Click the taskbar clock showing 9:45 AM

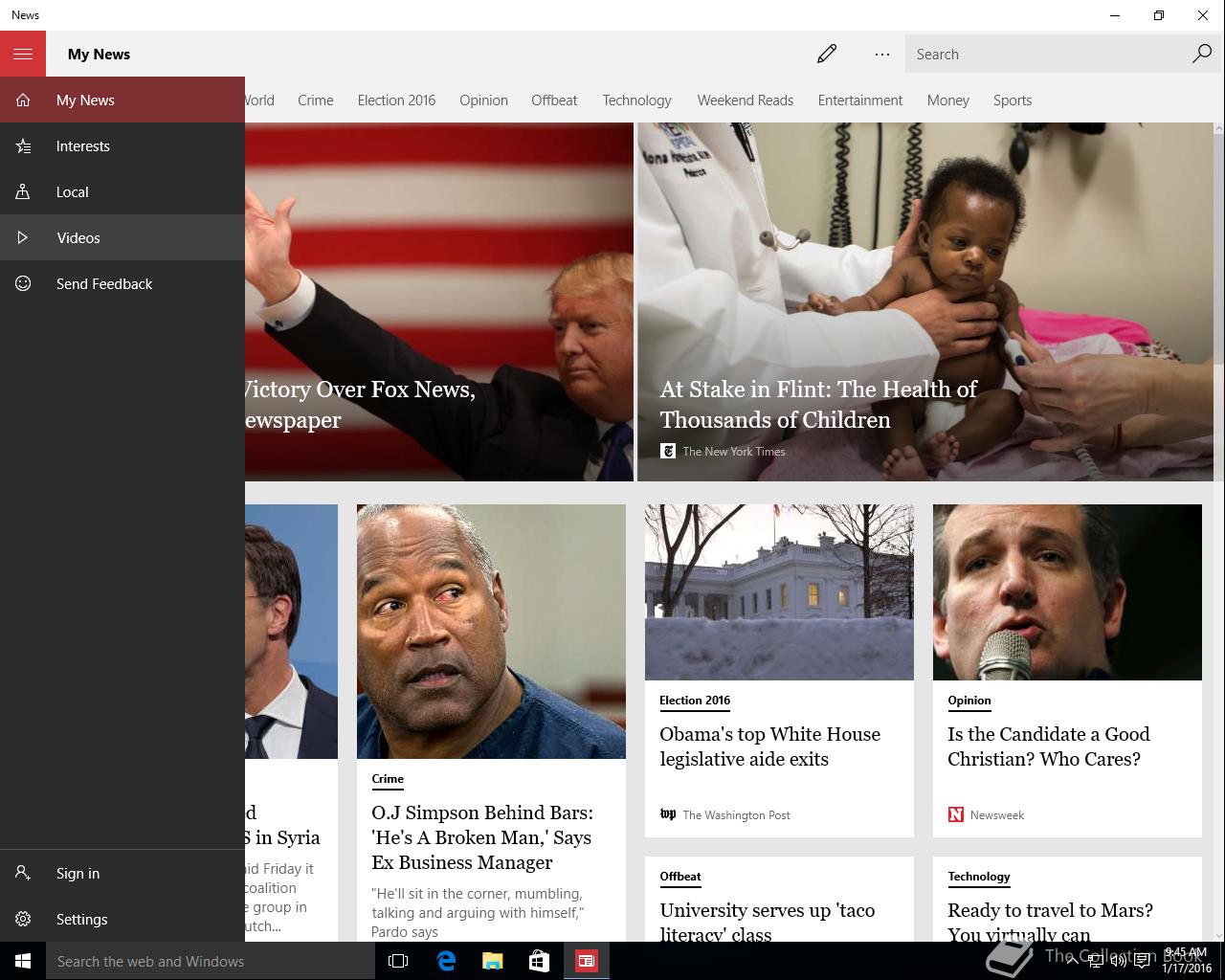pyautogui.click(x=1186, y=960)
